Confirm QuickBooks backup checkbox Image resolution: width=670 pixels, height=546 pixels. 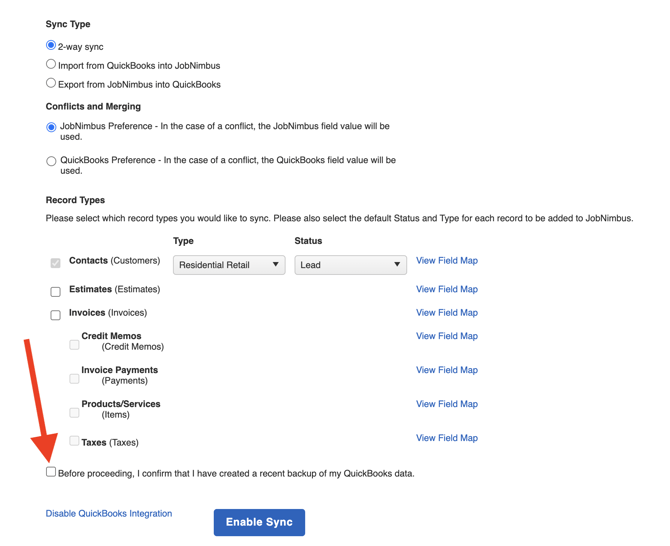51,472
